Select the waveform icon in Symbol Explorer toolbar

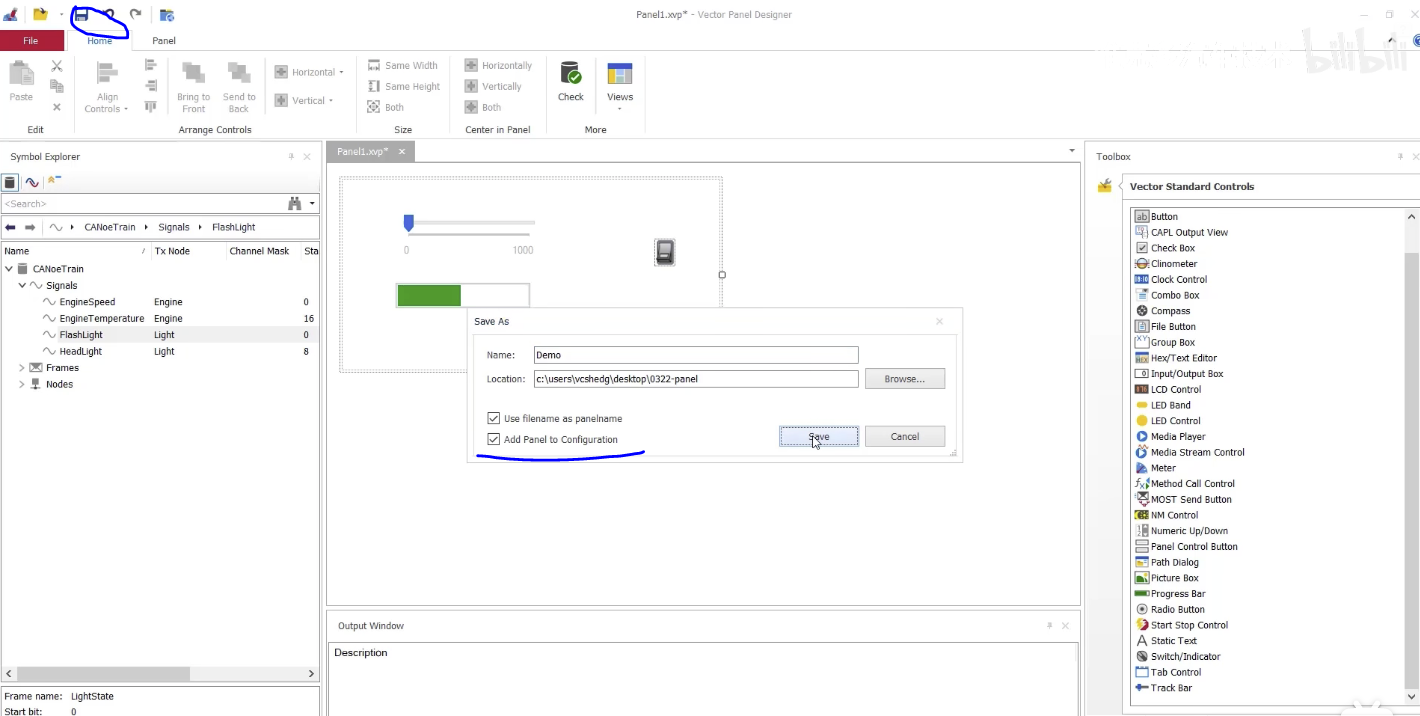[x=32, y=182]
